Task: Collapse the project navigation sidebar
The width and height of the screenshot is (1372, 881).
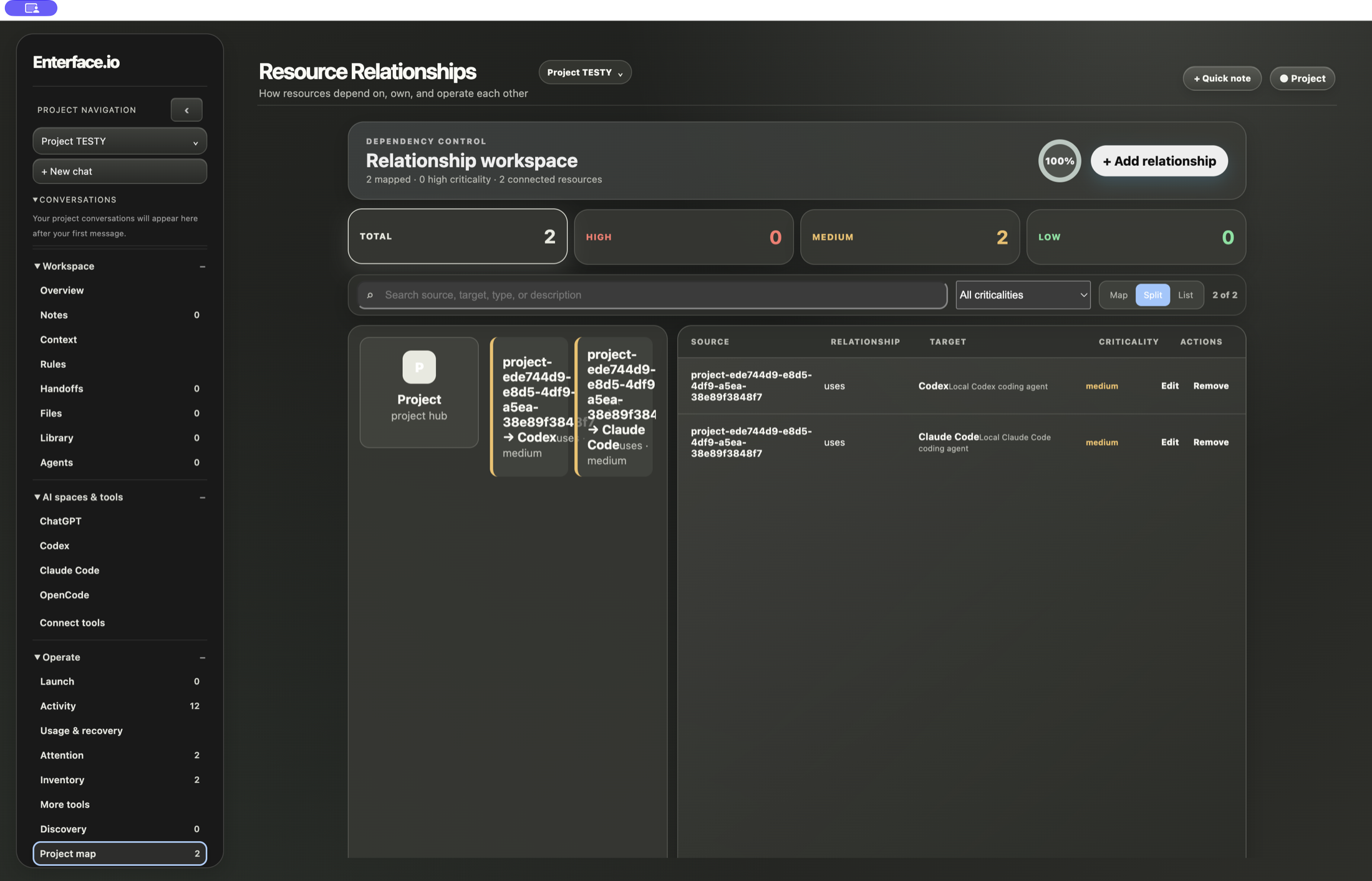Action: coord(186,110)
